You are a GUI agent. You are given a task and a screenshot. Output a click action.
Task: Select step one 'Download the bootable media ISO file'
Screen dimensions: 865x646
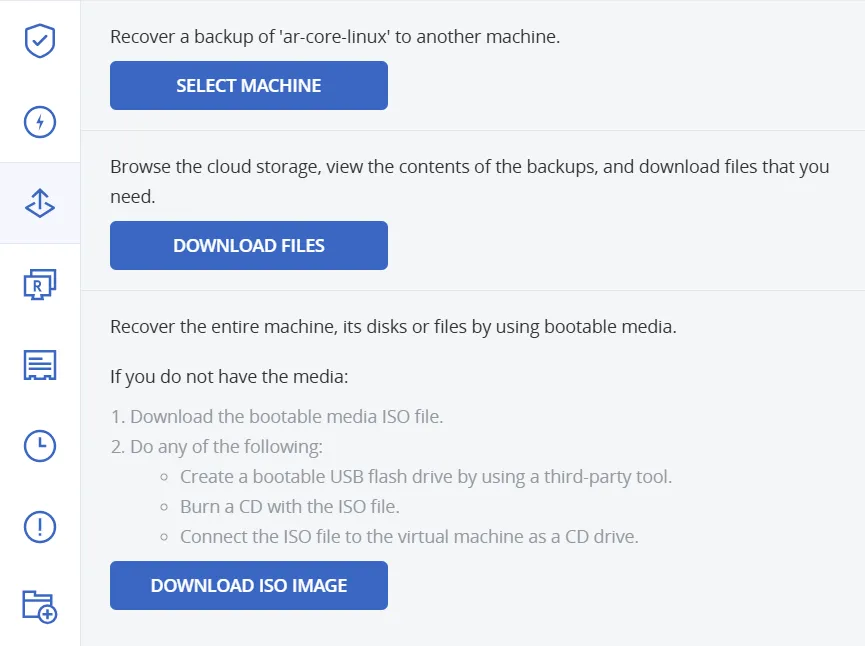tap(275, 416)
